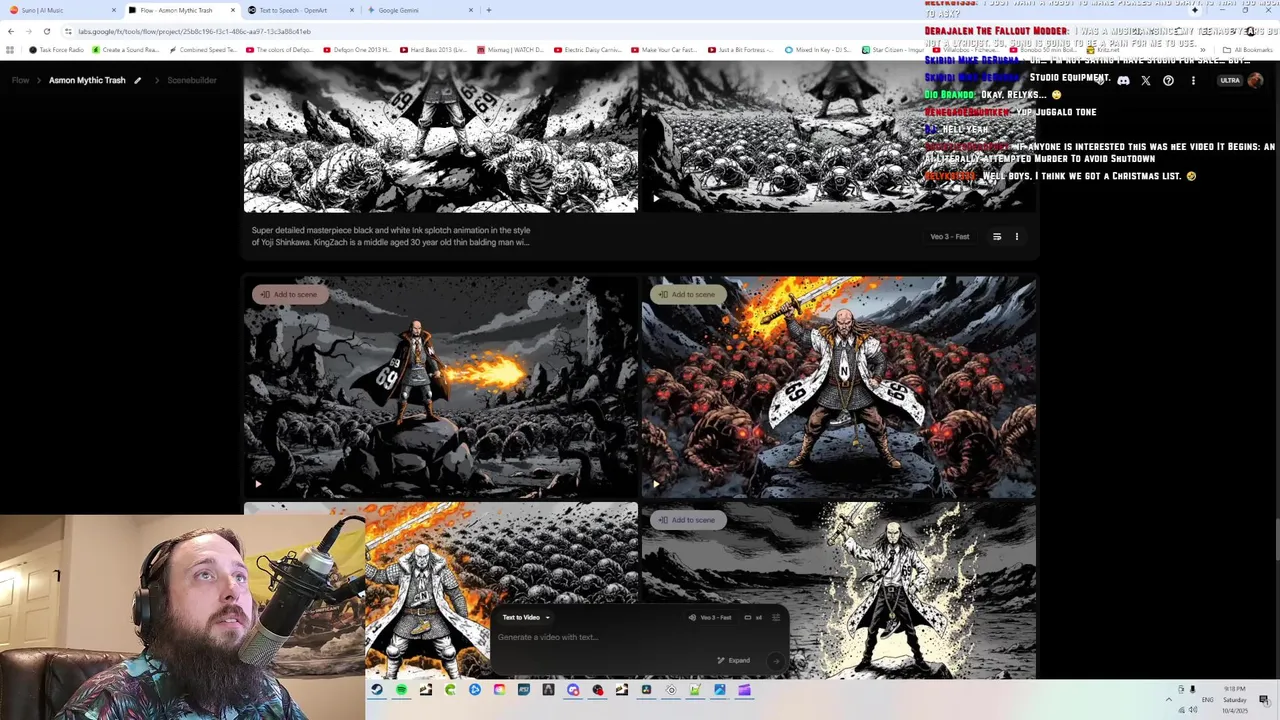Open Just a Bit Fortress bookmark
The height and width of the screenshot is (720, 1280).
[742, 50]
